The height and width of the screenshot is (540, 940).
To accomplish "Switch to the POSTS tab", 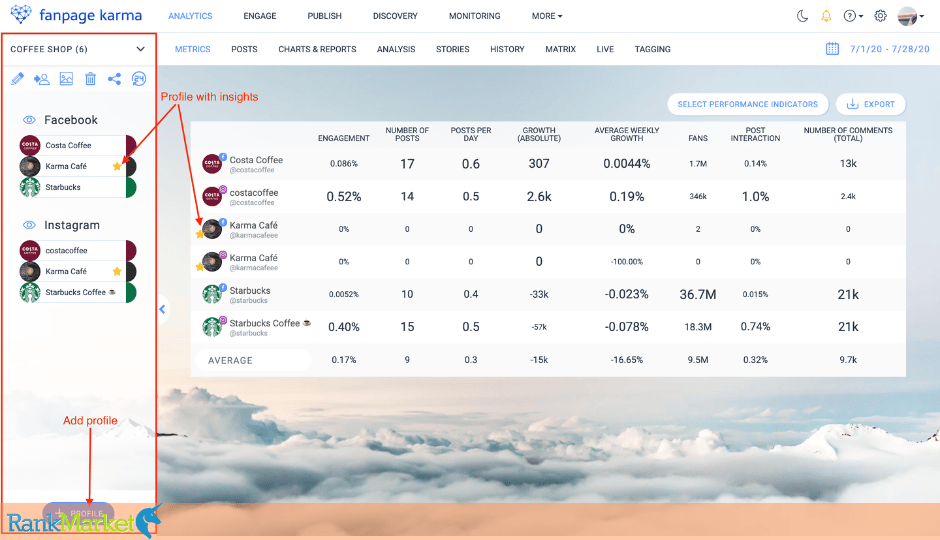I will (244, 49).
